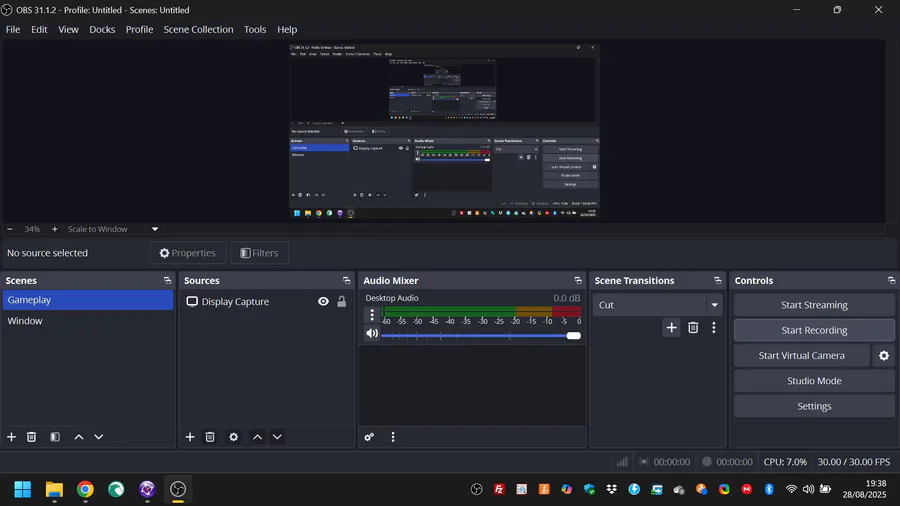Screen dimensions: 900x506
Task: Open Desktop Audio options three-dot menu
Action: pyautogui.click(x=372, y=314)
